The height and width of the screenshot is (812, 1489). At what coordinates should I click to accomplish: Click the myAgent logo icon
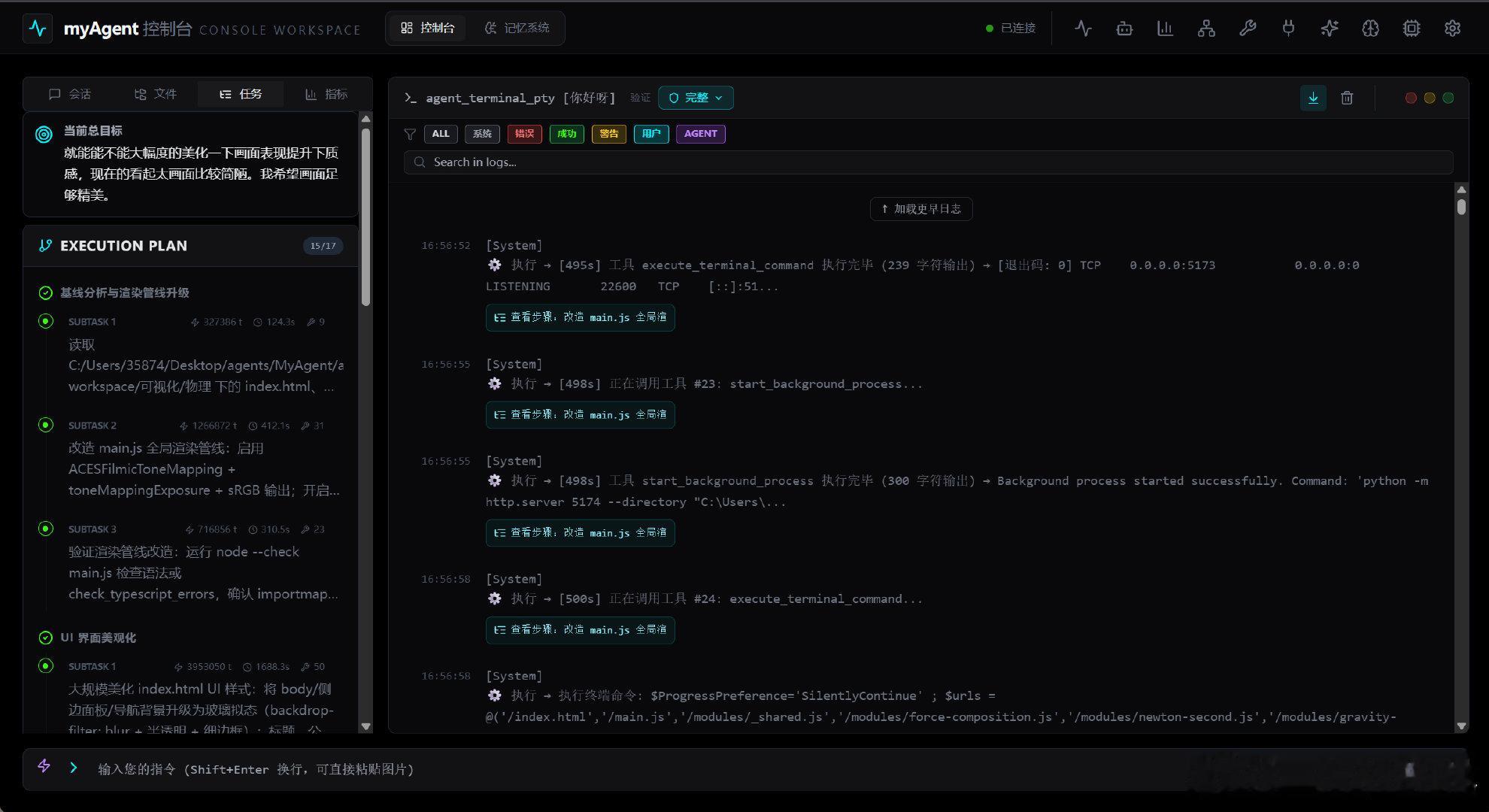pyautogui.click(x=38, y=29)
